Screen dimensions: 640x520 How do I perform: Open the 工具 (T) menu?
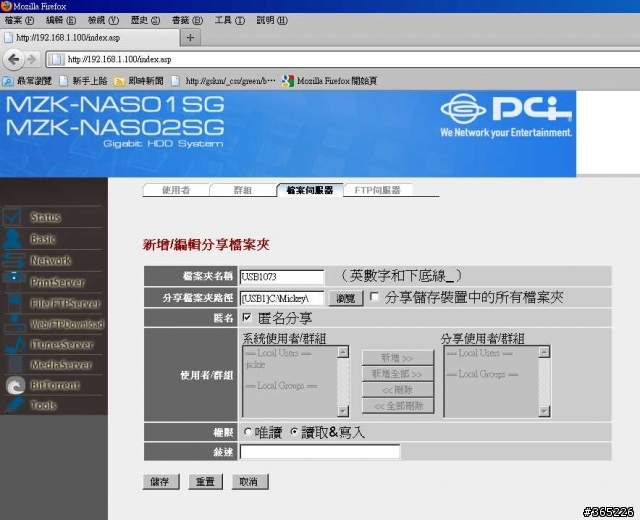coord(230,20)
